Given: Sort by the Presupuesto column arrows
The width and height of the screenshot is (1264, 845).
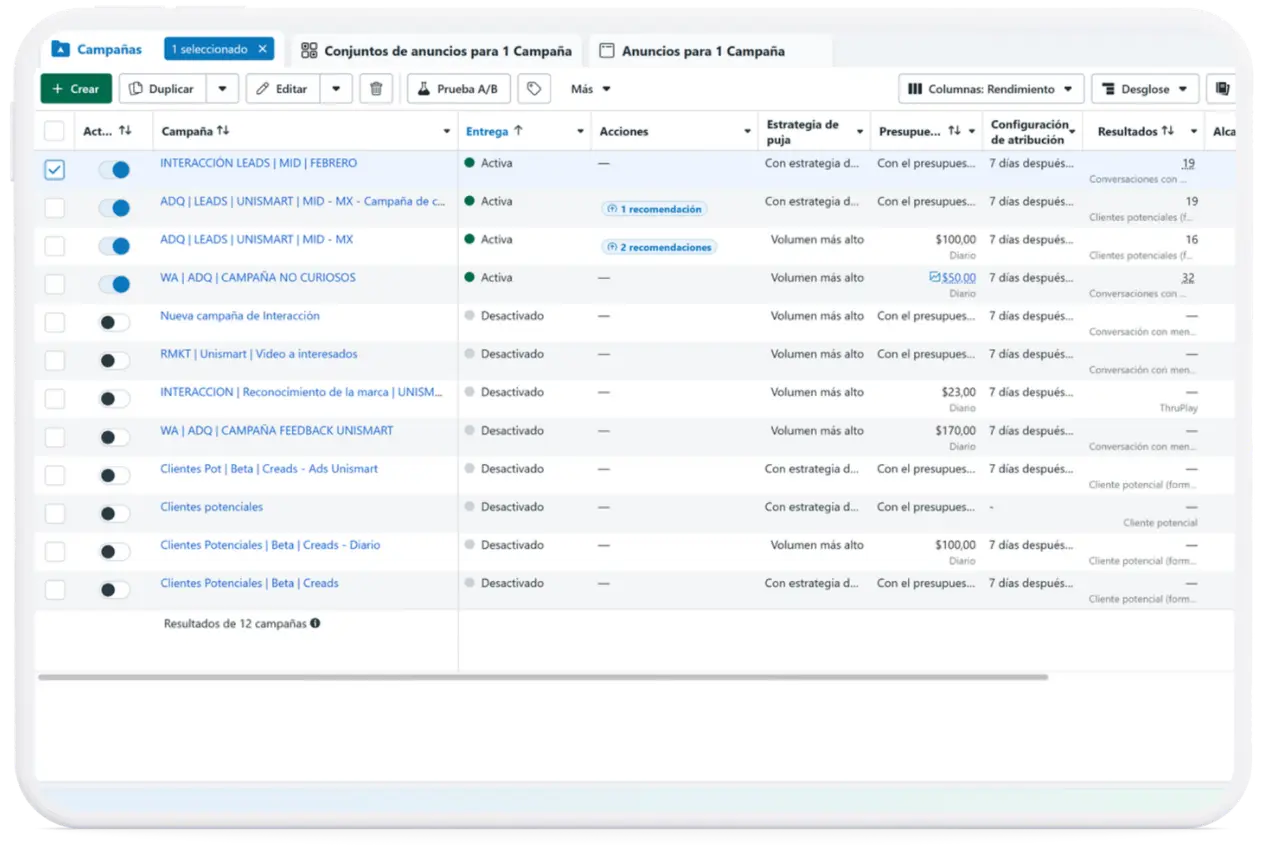Looking at the screenshot, I should click(x=954, y=131).
